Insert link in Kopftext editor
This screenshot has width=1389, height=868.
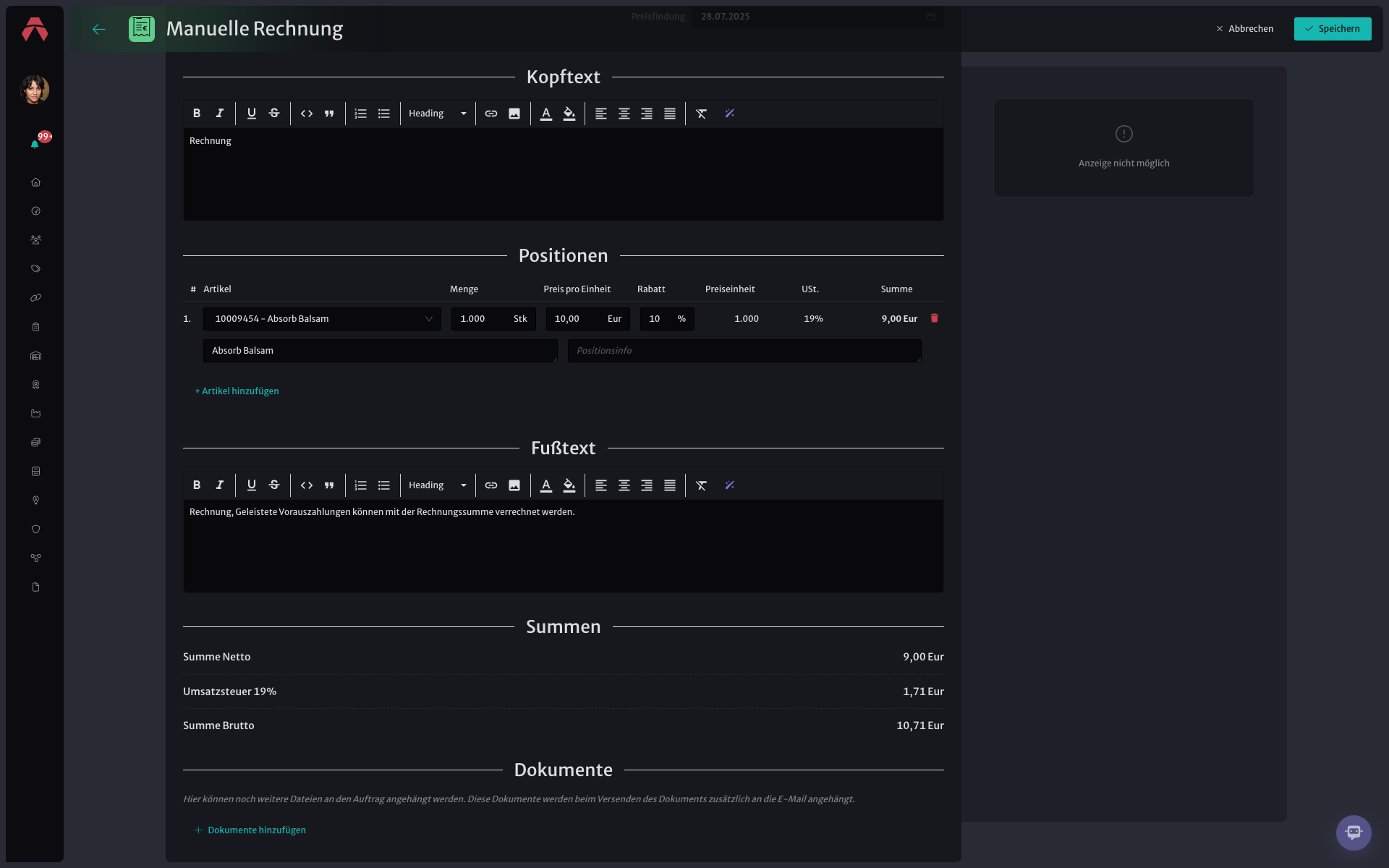[491, 114]
